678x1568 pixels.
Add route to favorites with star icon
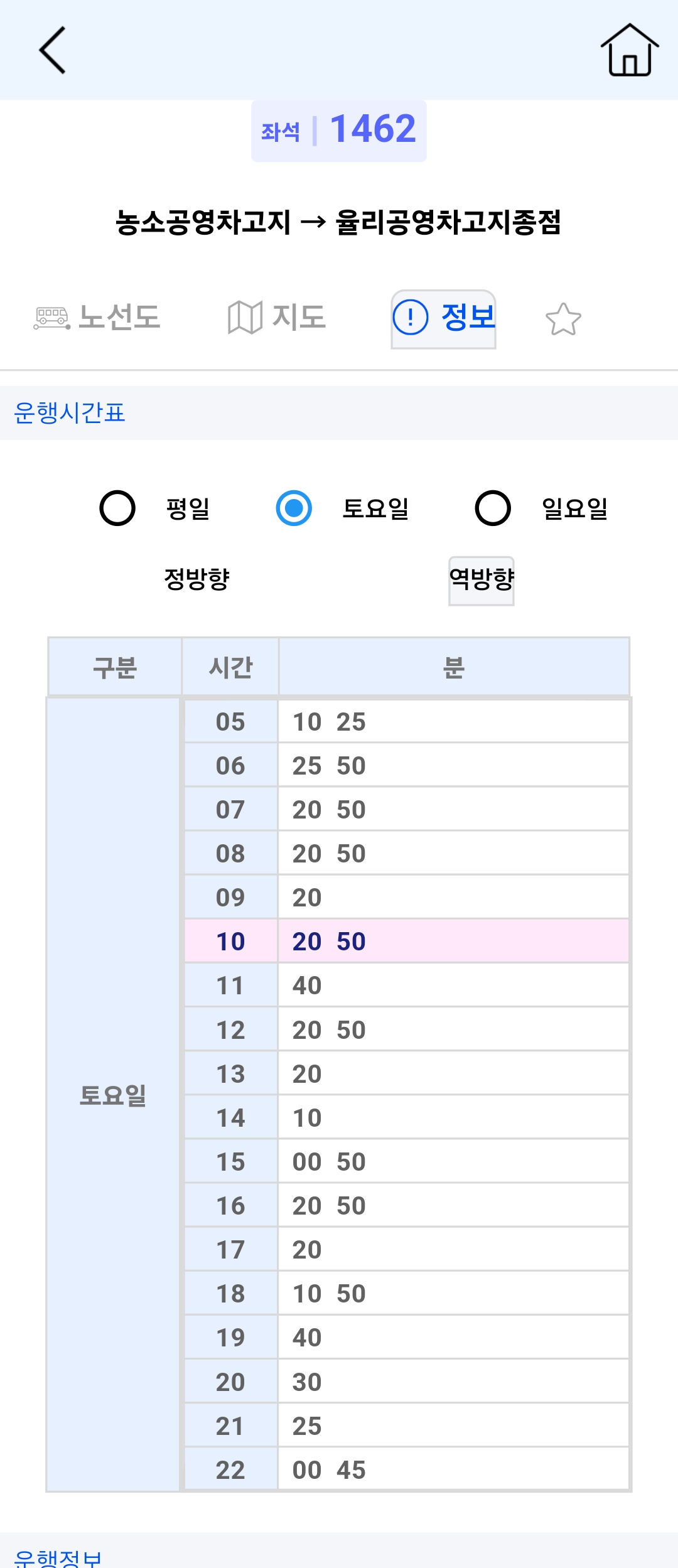pos(563,319)
